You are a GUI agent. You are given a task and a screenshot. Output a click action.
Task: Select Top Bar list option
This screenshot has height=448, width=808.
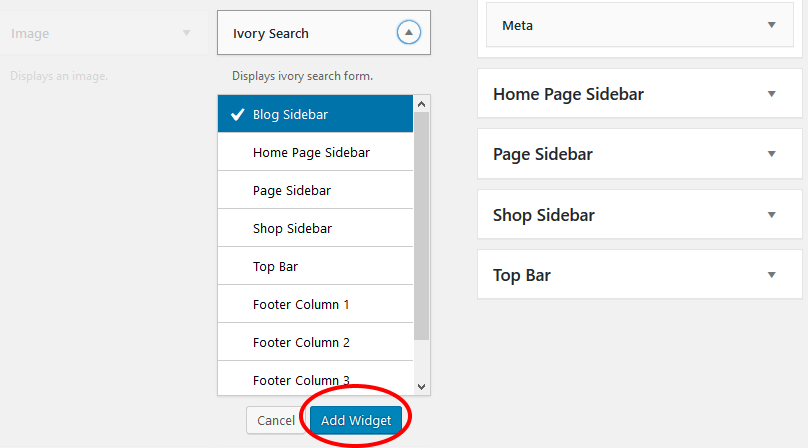[315, 266]
